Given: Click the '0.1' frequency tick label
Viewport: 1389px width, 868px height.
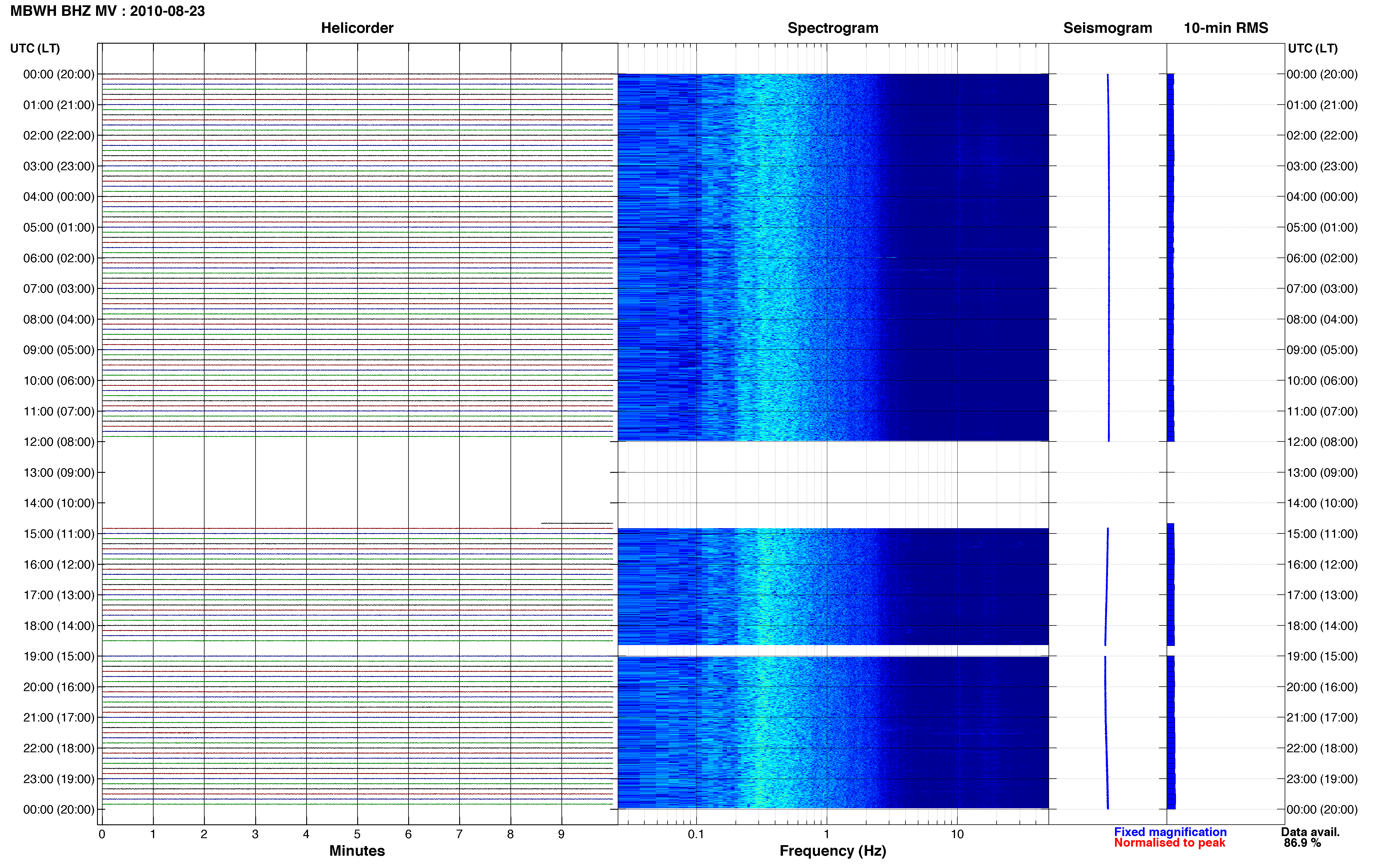Looking at the screenshot, I should point(696,834).
